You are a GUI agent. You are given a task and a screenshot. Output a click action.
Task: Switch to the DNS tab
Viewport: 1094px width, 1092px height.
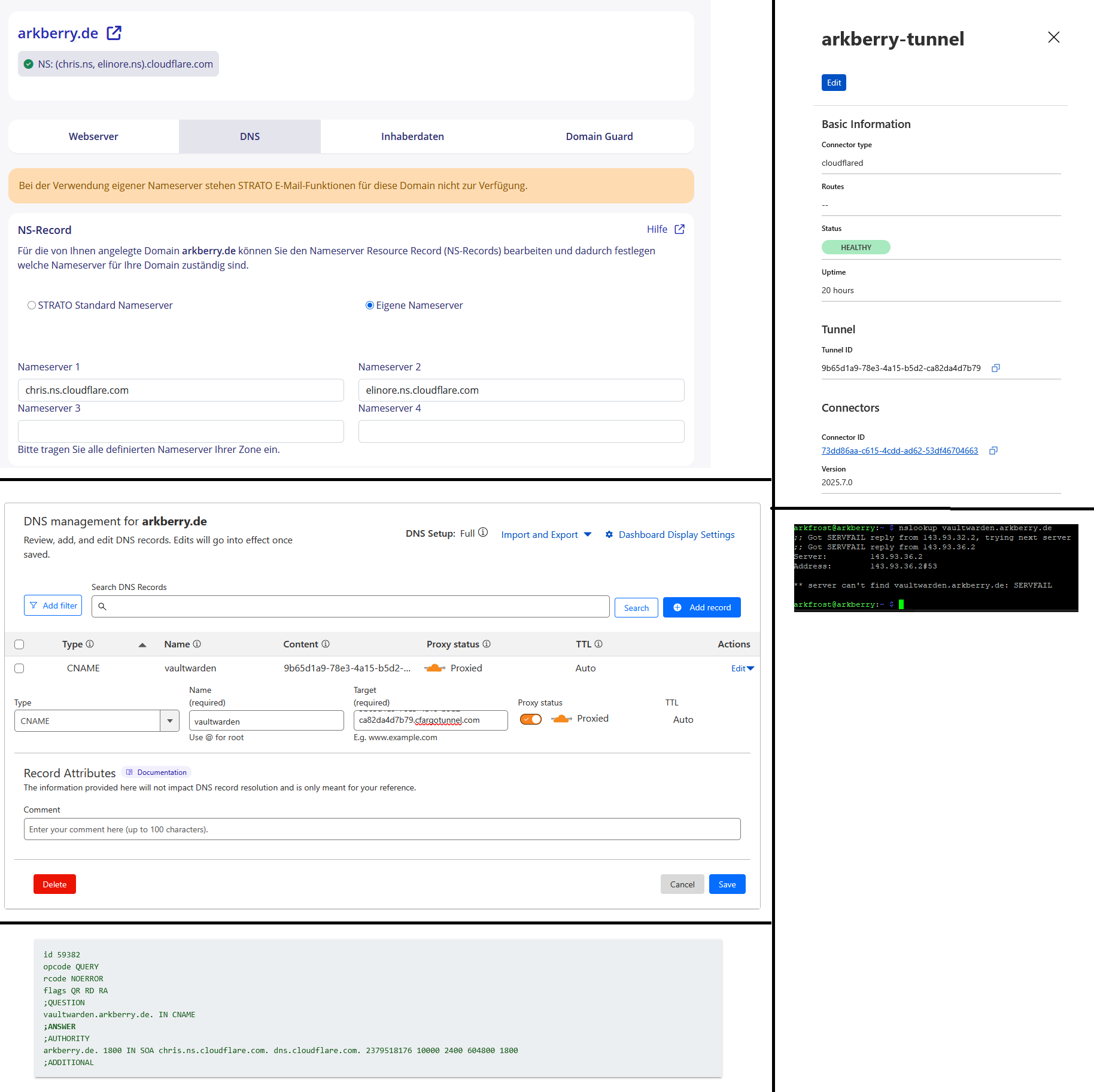click(x=250, y=136)
